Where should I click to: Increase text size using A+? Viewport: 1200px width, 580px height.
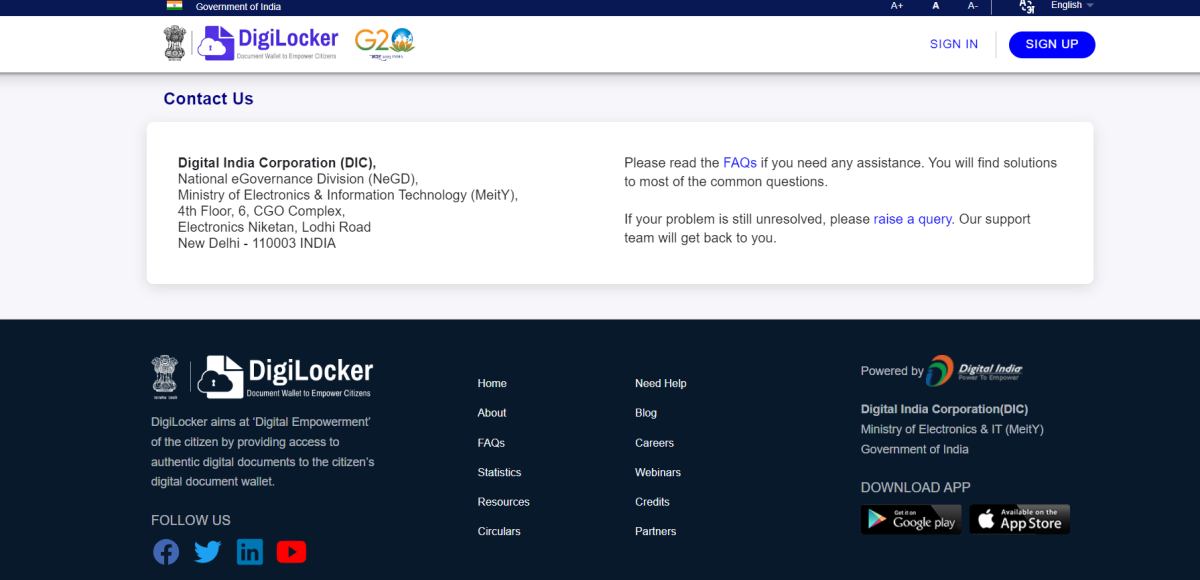[x=897, y=6]
